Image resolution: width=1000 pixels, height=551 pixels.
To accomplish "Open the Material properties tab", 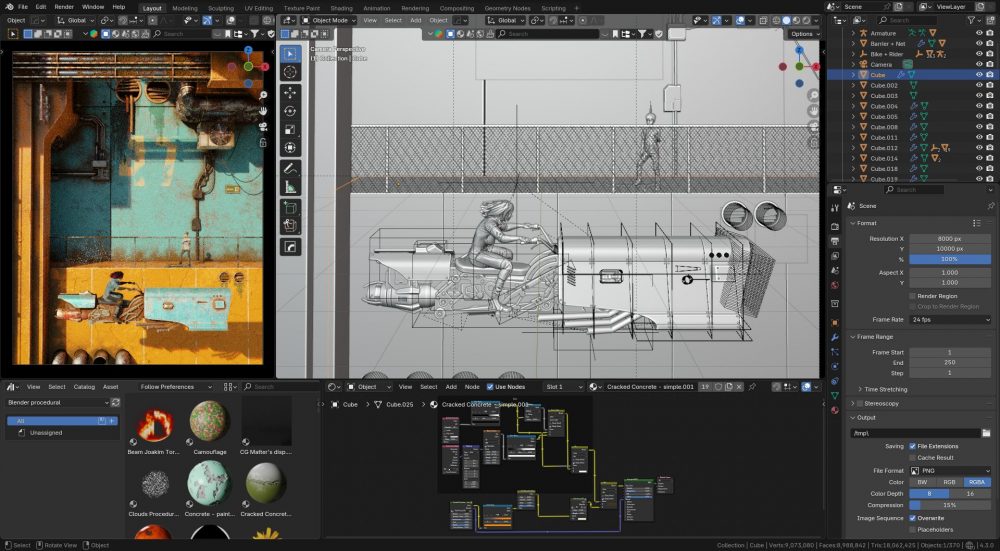I will [835, 410].
